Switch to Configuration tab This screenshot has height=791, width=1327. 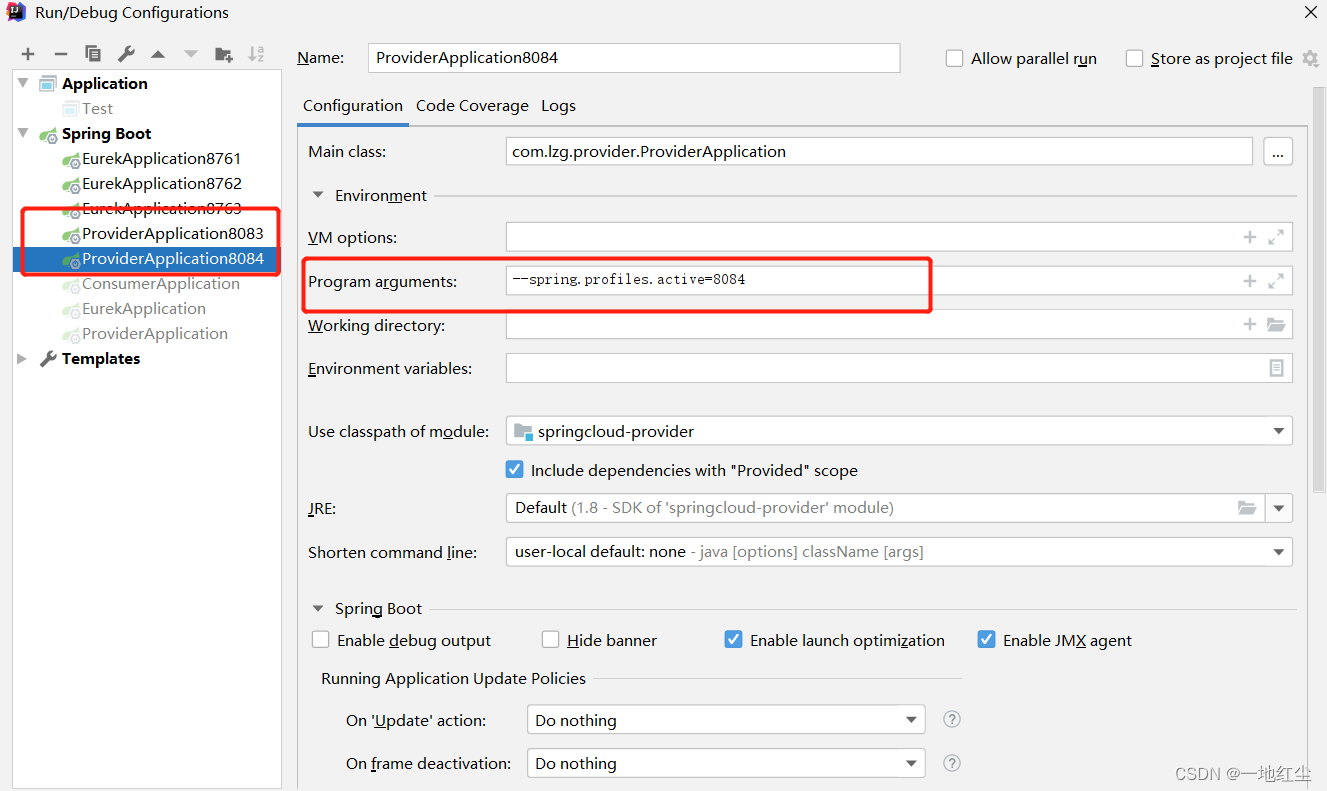[353, 106]
